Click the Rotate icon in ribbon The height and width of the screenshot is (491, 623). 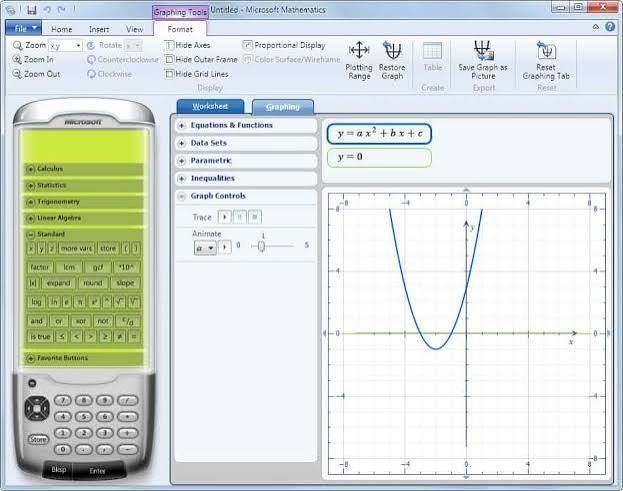pyautogui.click(x=91, y=45)
